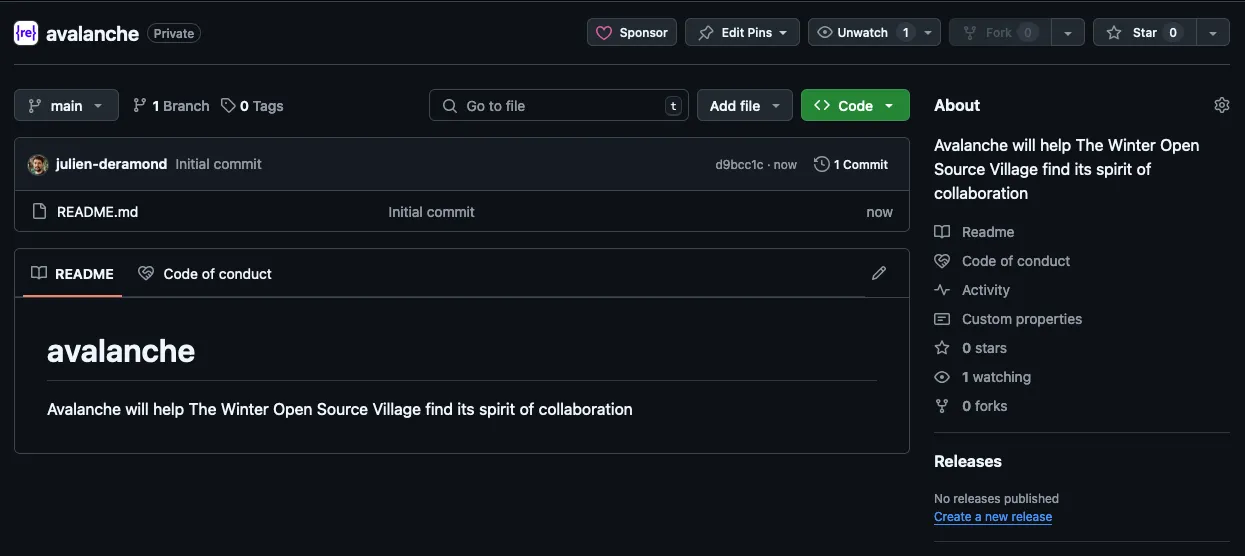Click the gear icon beside About

pyautogui.click(x=1221, y=105)
